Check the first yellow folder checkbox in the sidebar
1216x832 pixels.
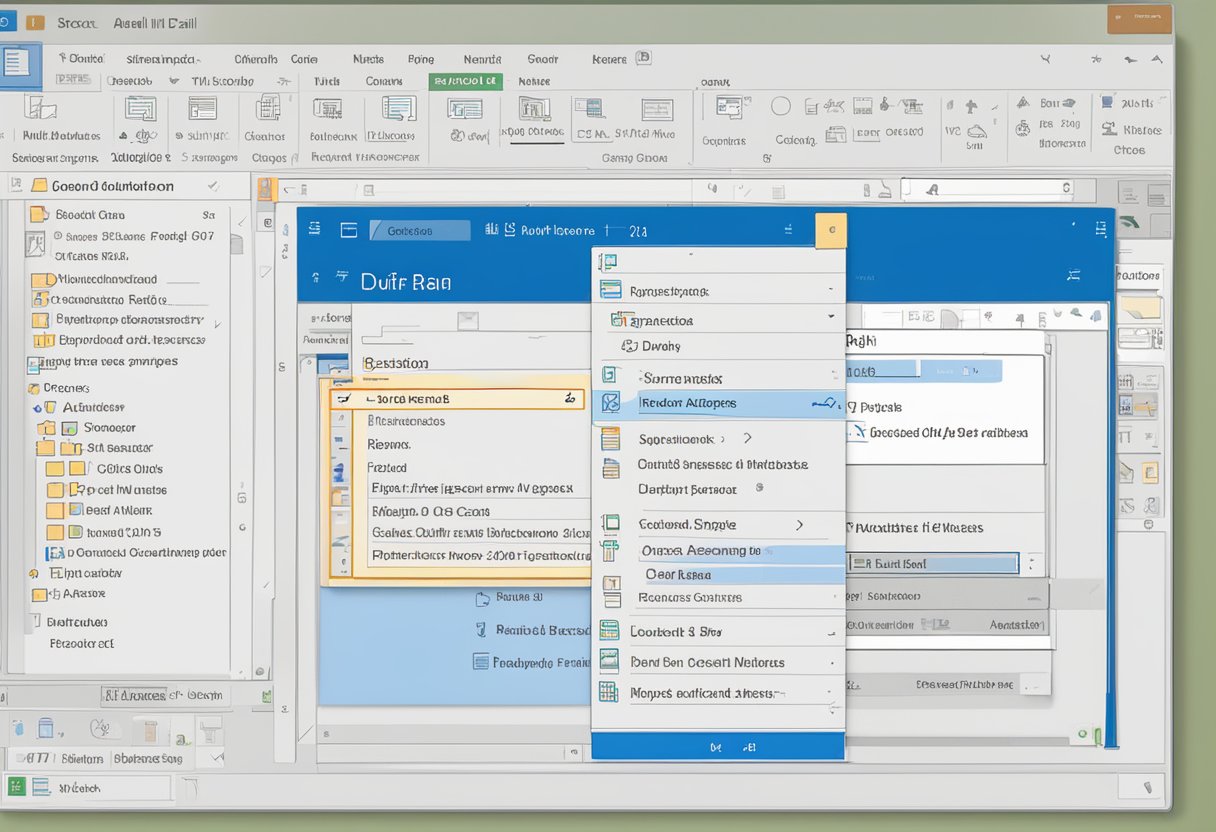(47, 447)
